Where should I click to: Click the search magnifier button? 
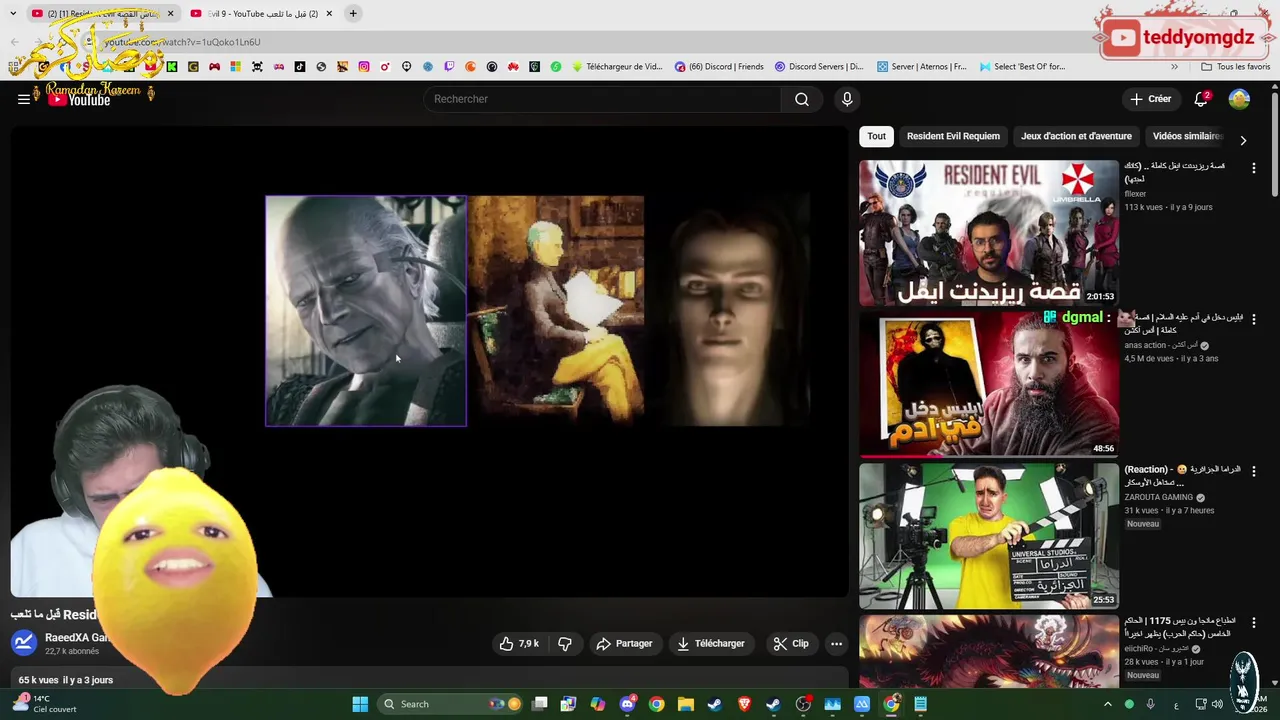click(x=802, y=99)
